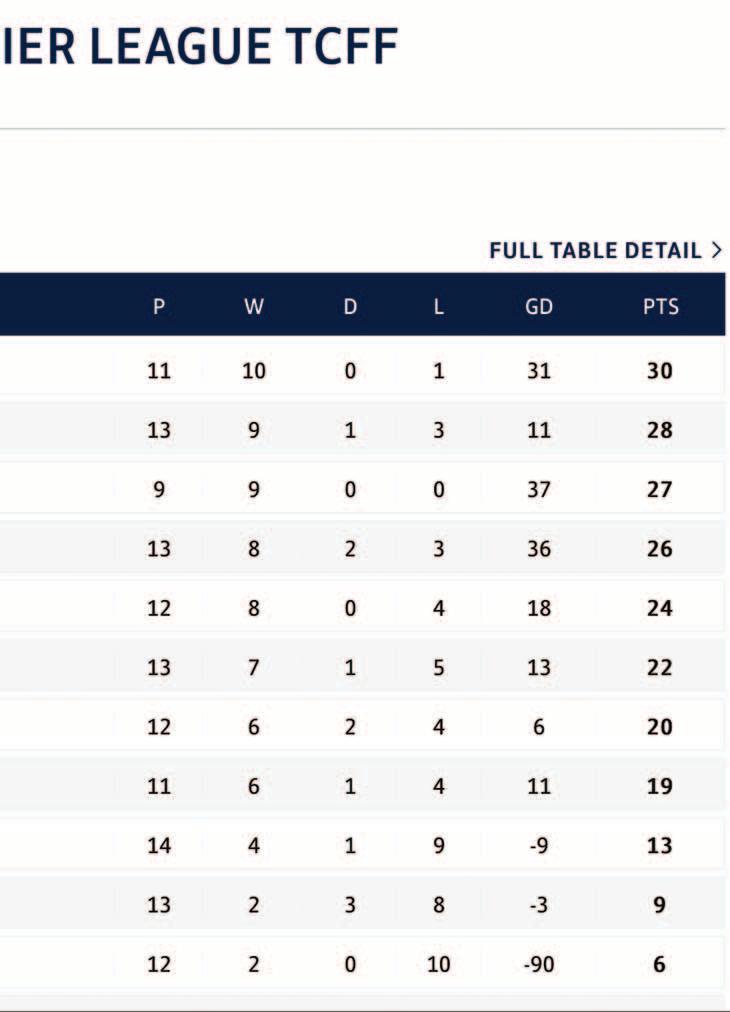Click the GD column header
This screenshot has height=1012, width=730.
(539, 307)
